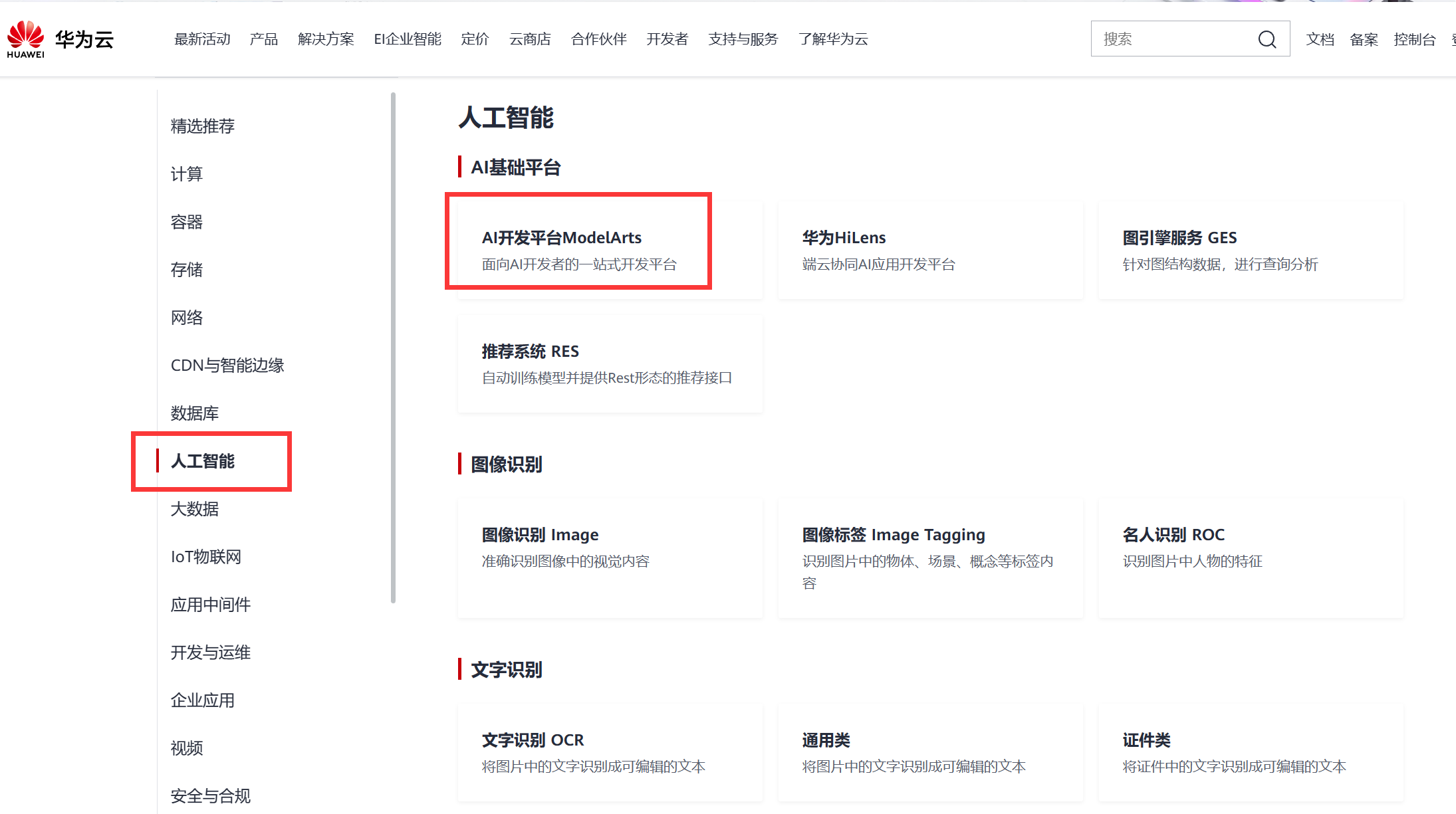Click 识别图片中人物的特征 description
This screenshot has height=814, width=1456.
[x=1192, y=561]
